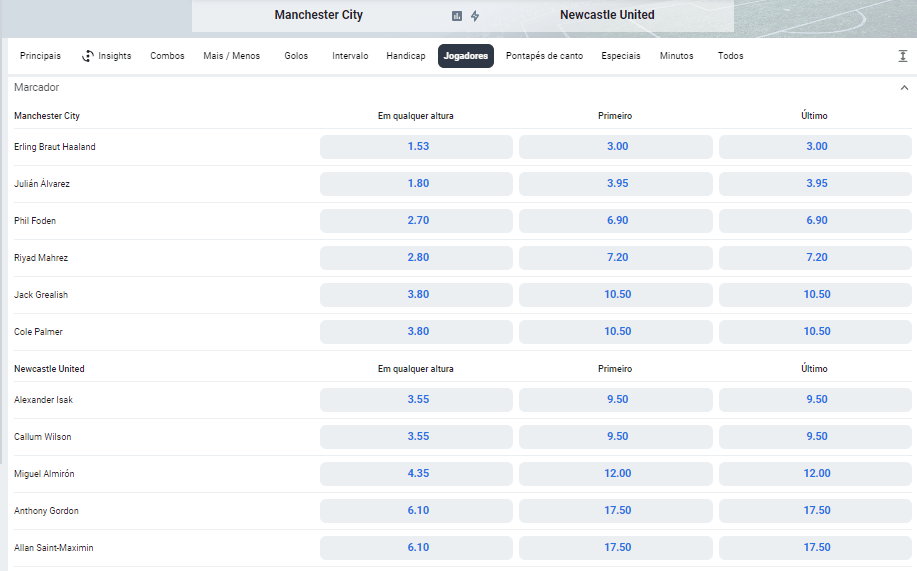Click the Newcastle United header team name
Screen dimensions: 917x571
(607, 15)
